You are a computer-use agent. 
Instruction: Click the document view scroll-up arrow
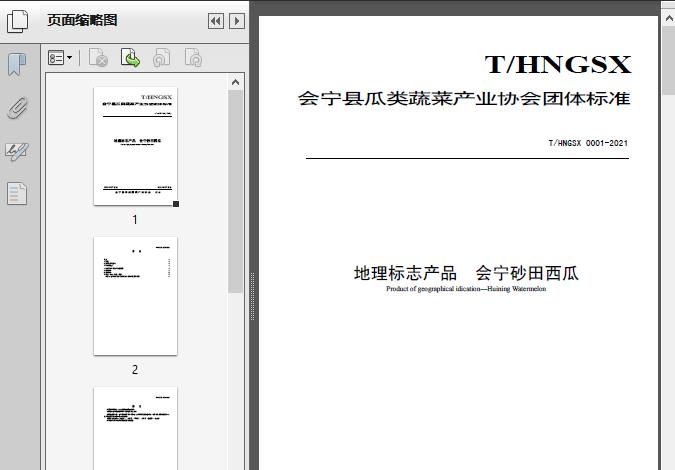[669, 19]
